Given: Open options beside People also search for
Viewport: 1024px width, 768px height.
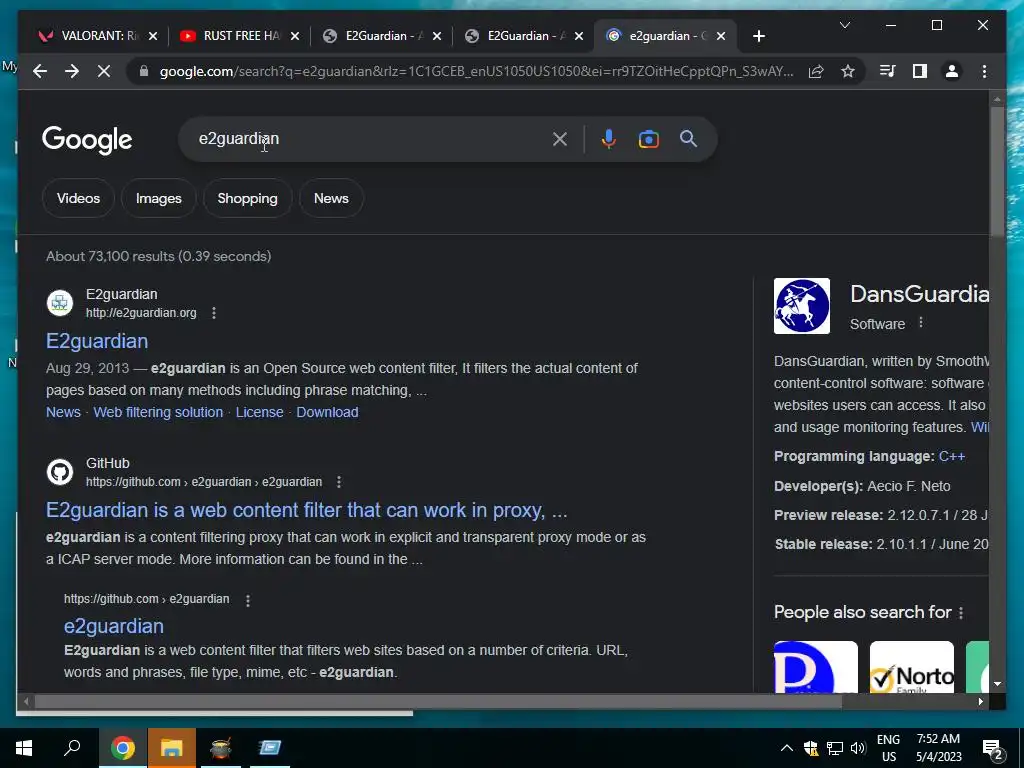Looking at the screenshot, I should pos(961,613).
